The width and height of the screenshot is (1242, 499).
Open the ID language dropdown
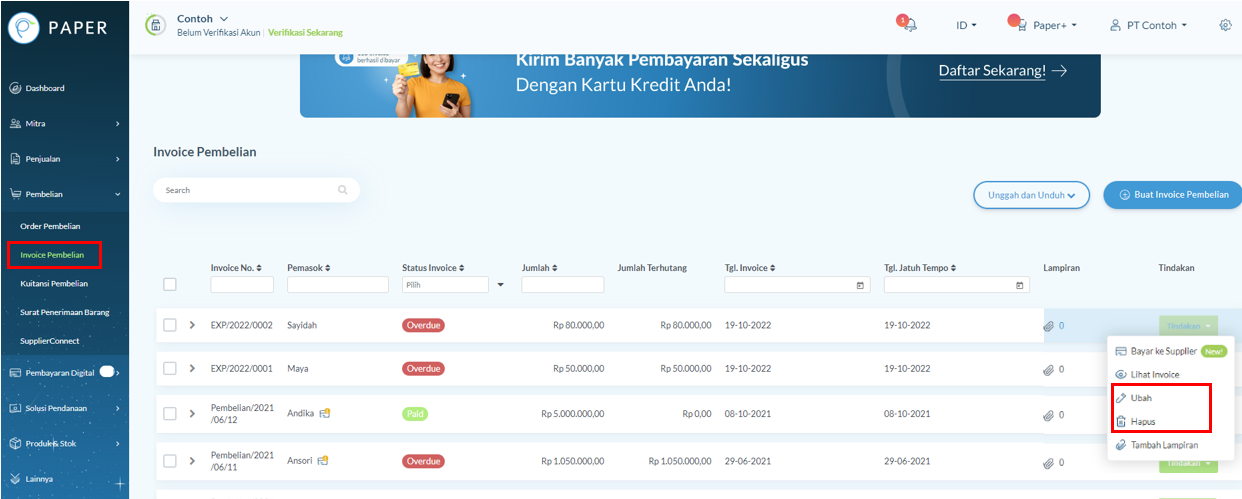[966, 25]
